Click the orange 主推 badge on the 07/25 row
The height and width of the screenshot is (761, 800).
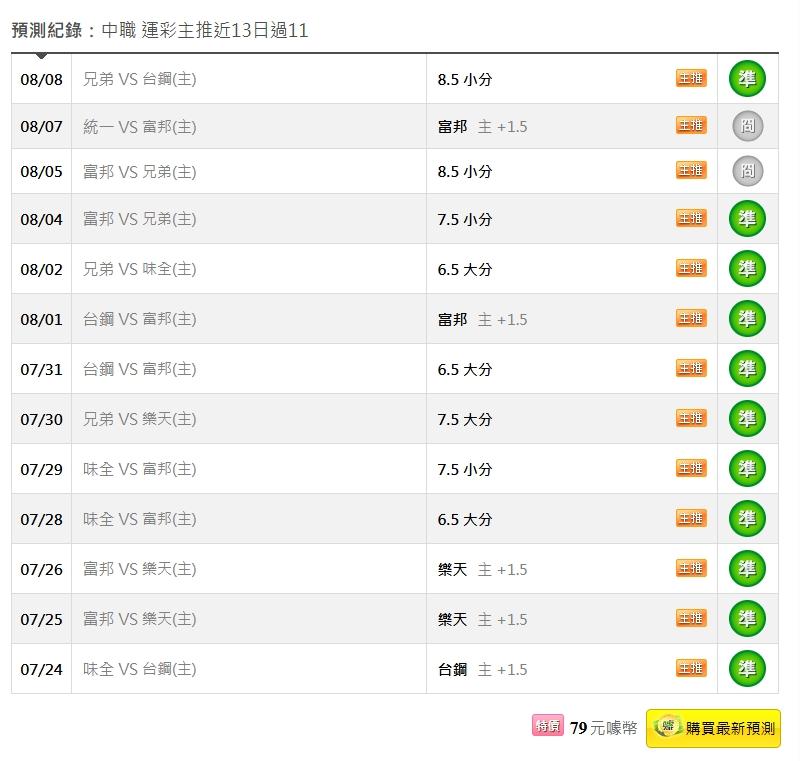click(x=691, y=618)
